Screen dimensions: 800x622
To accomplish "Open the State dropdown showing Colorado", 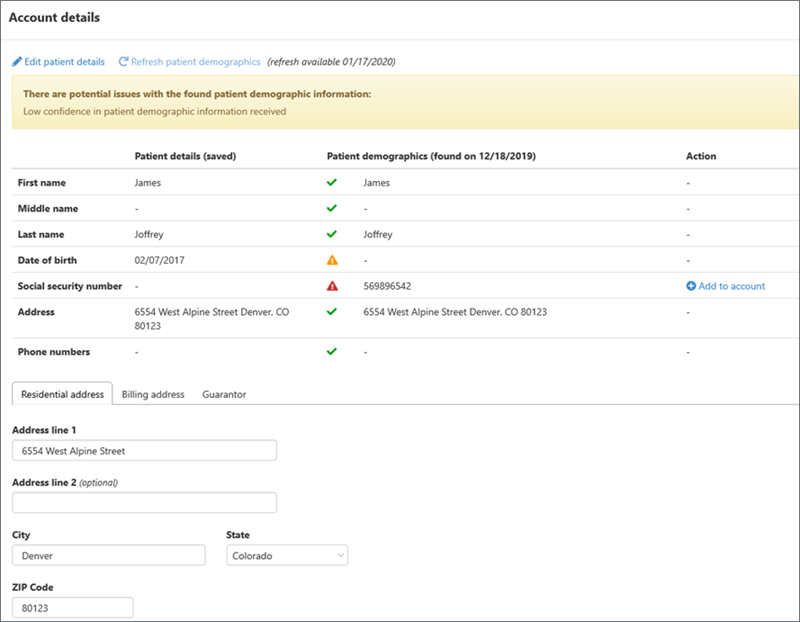I will [x=287, y=555].
